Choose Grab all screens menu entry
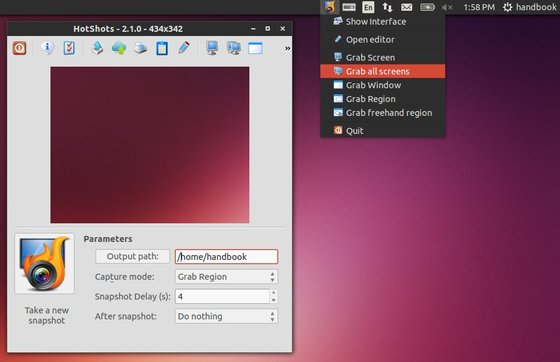Image resolution: width=560 pixels, height=362 pixels. (382, 71)
